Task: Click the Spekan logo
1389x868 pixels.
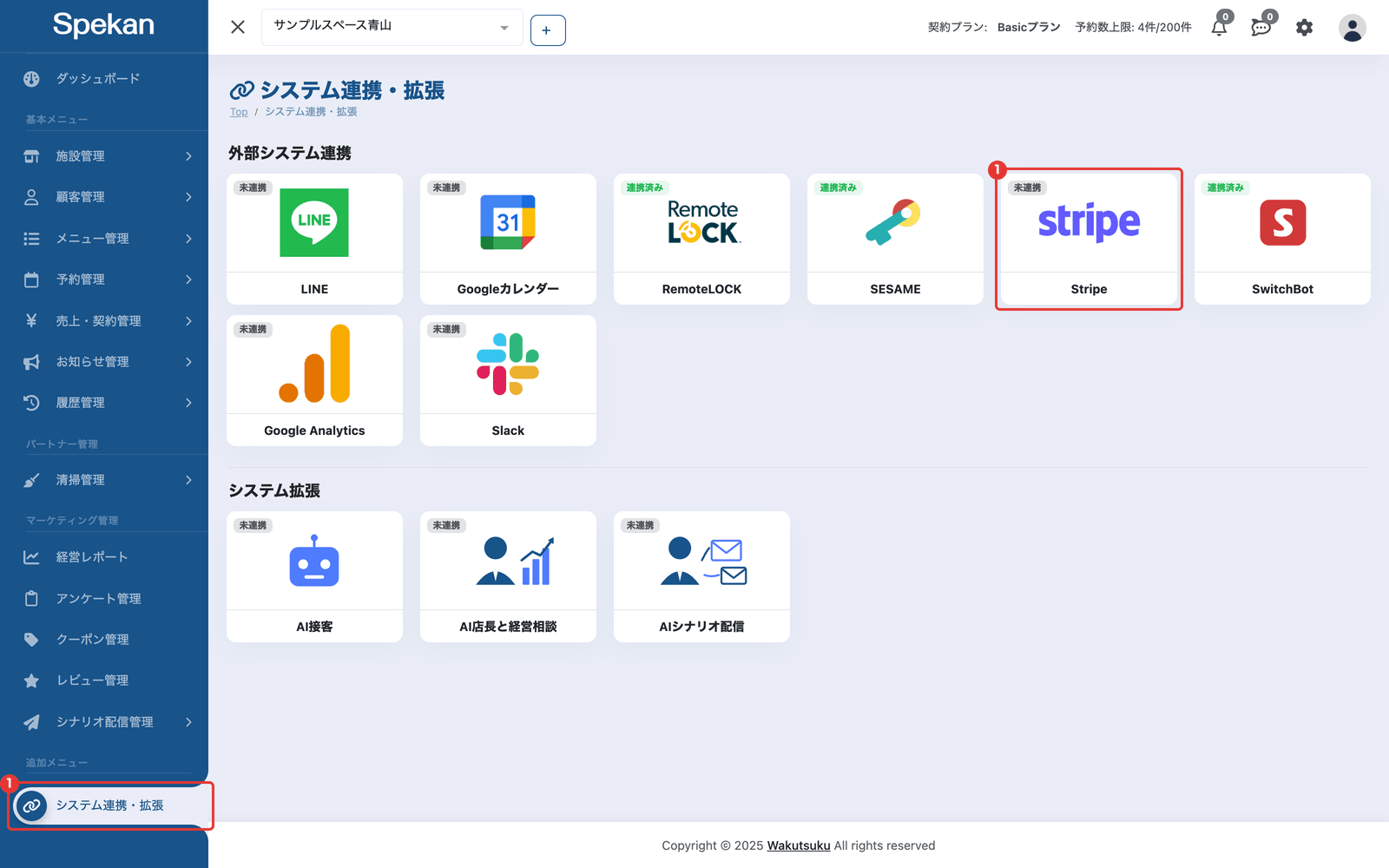Action: pyautogui.click(x=103, y=25)
